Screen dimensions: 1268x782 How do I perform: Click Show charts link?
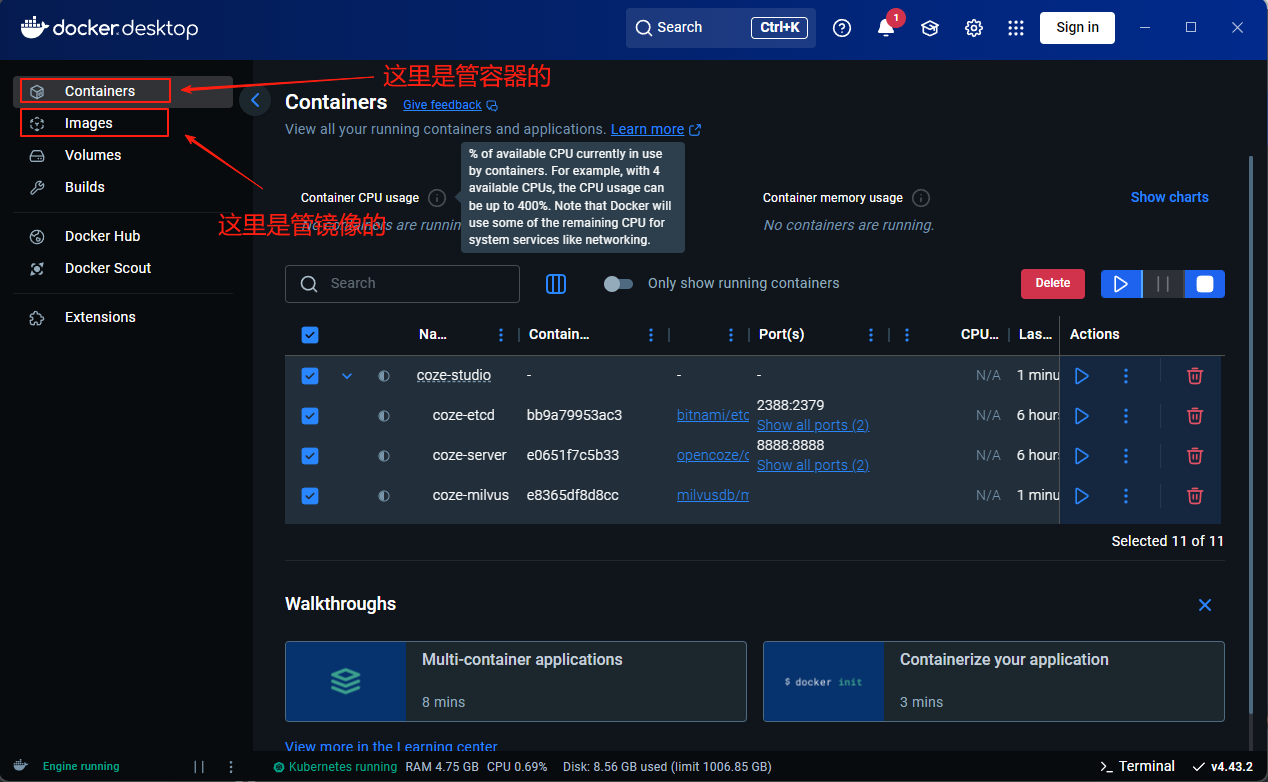pyautogui.click(x=1169, y=197)
